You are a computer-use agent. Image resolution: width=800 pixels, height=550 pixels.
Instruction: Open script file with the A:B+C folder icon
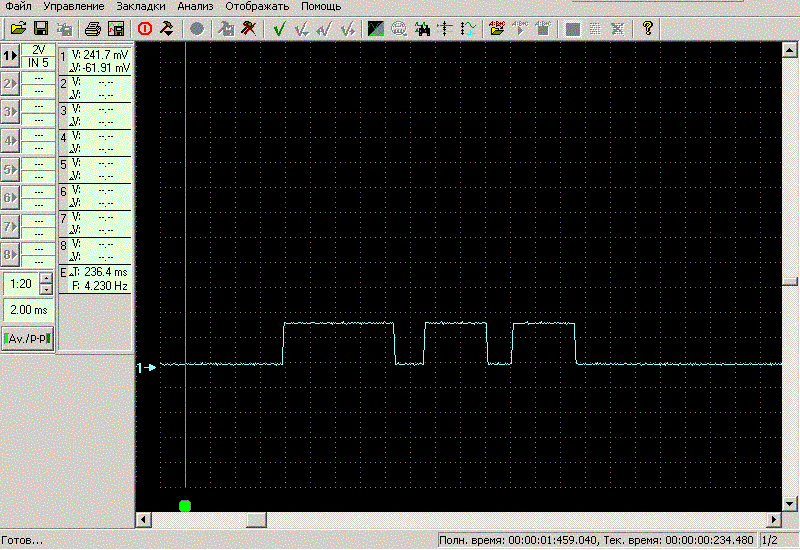coord(497,29)
